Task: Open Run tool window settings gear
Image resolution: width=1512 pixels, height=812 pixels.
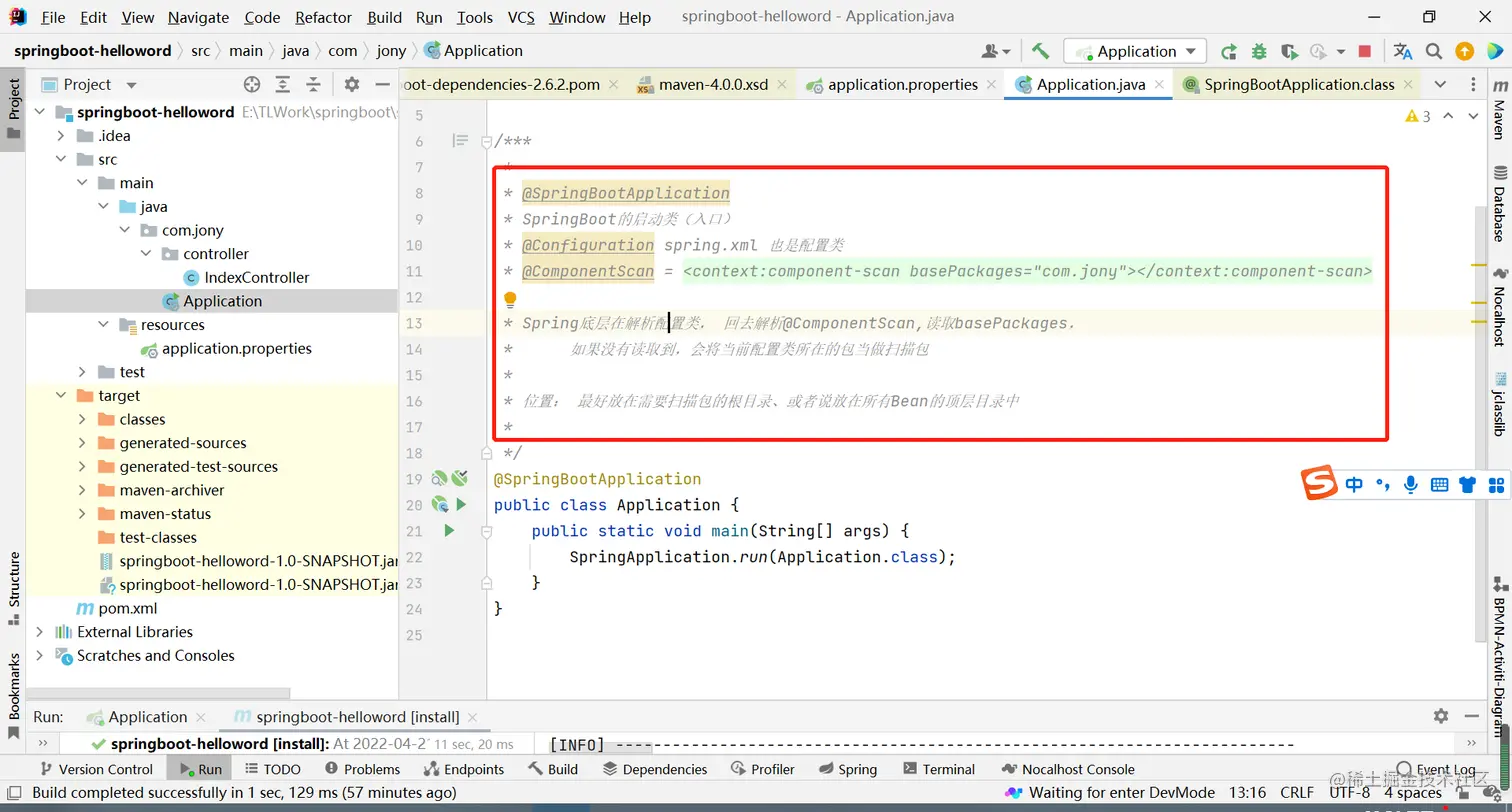Action: point(1441,716)
